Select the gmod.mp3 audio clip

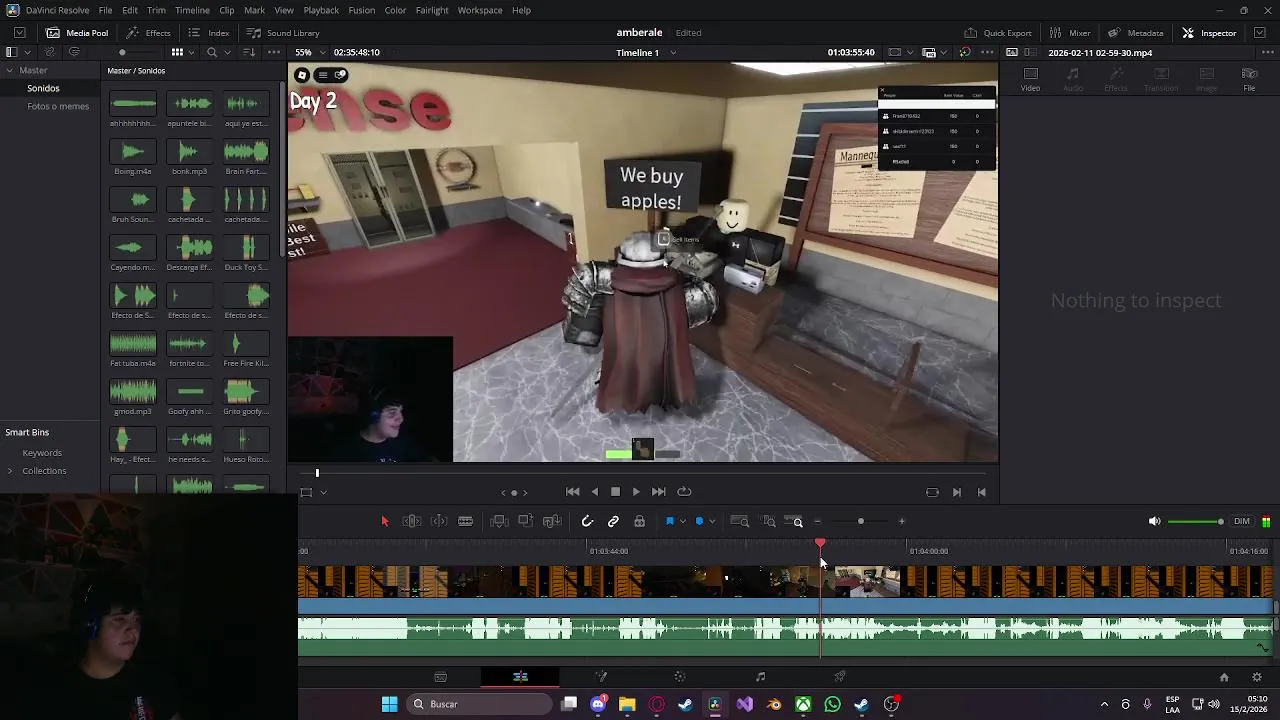click(132, 395)
